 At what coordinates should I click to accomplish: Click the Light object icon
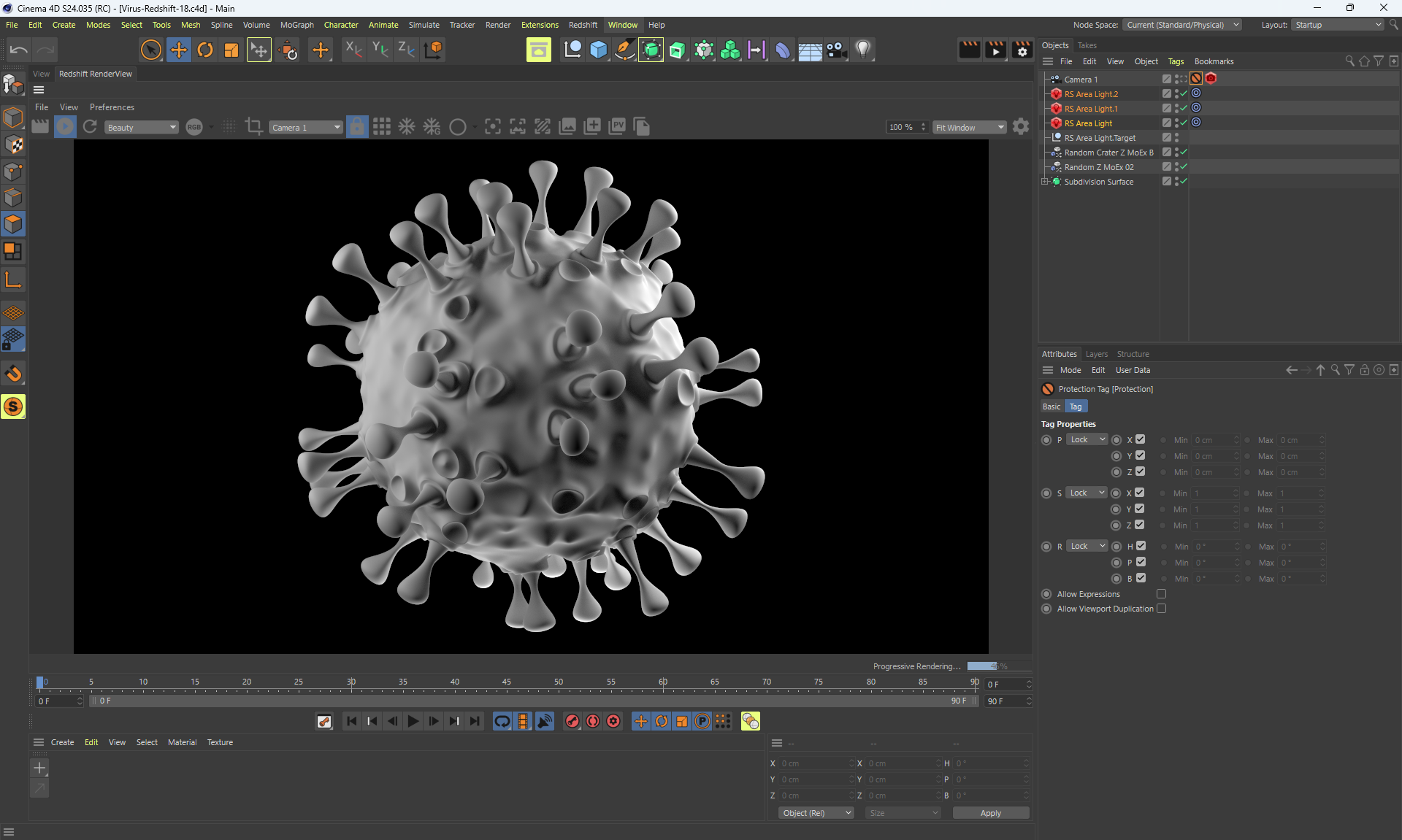pos(863,50)
